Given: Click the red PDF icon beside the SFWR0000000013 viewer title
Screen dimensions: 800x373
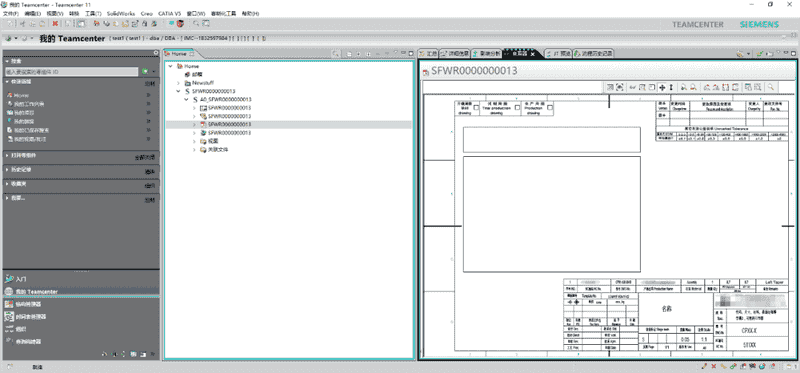Looking at the screenshot, I should click(x=426, y=72).
